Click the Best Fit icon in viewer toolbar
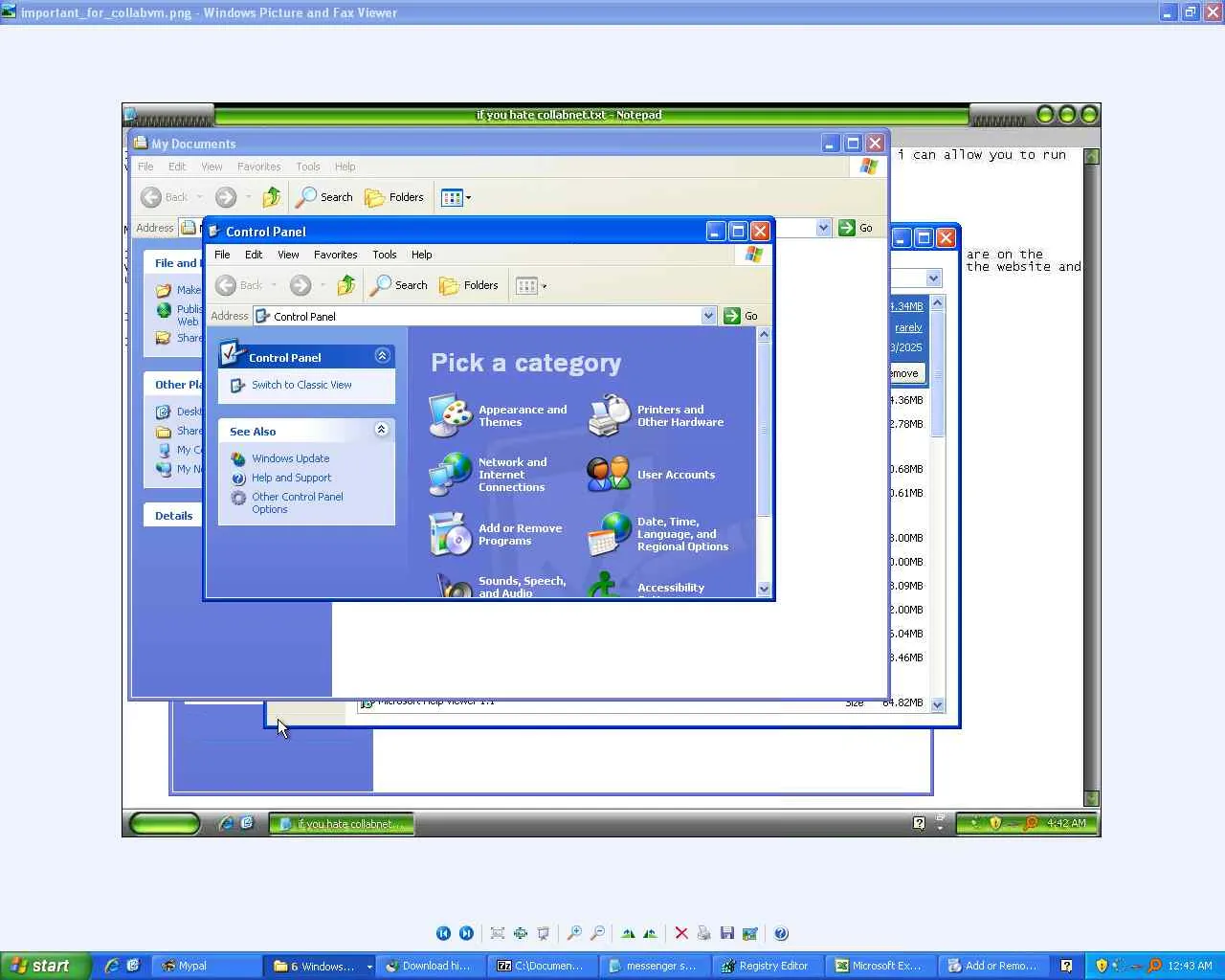 [498, 933]
